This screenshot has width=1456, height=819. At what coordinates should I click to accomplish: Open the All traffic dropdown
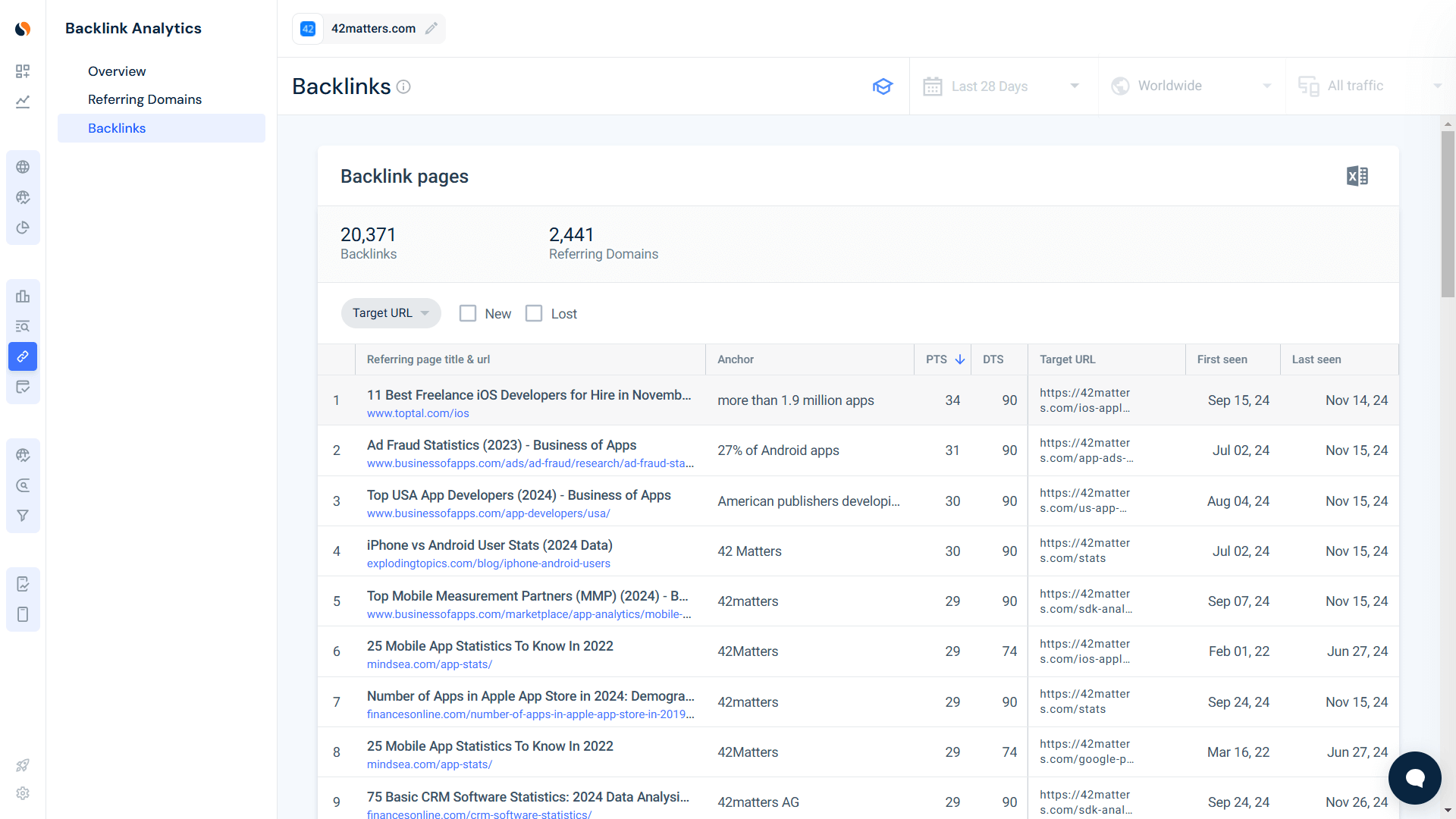[1370, 86]
